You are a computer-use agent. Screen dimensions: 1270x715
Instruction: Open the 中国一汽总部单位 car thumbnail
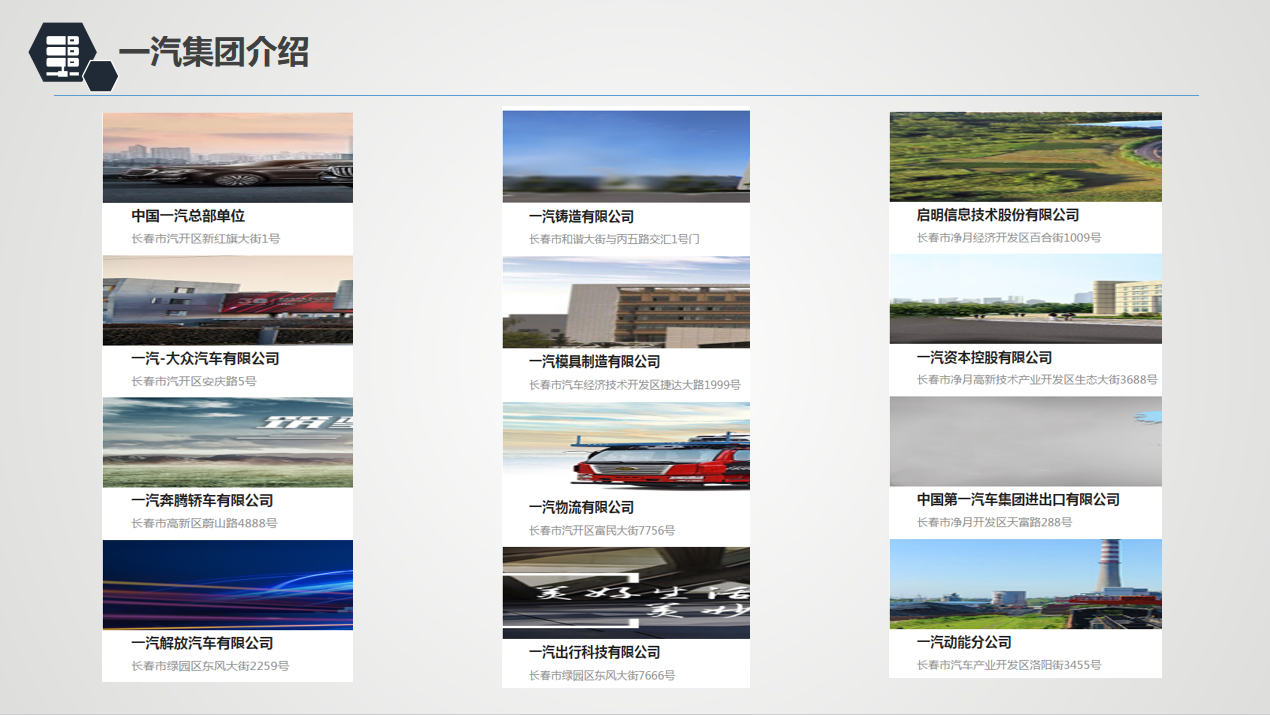click(227, 158)
